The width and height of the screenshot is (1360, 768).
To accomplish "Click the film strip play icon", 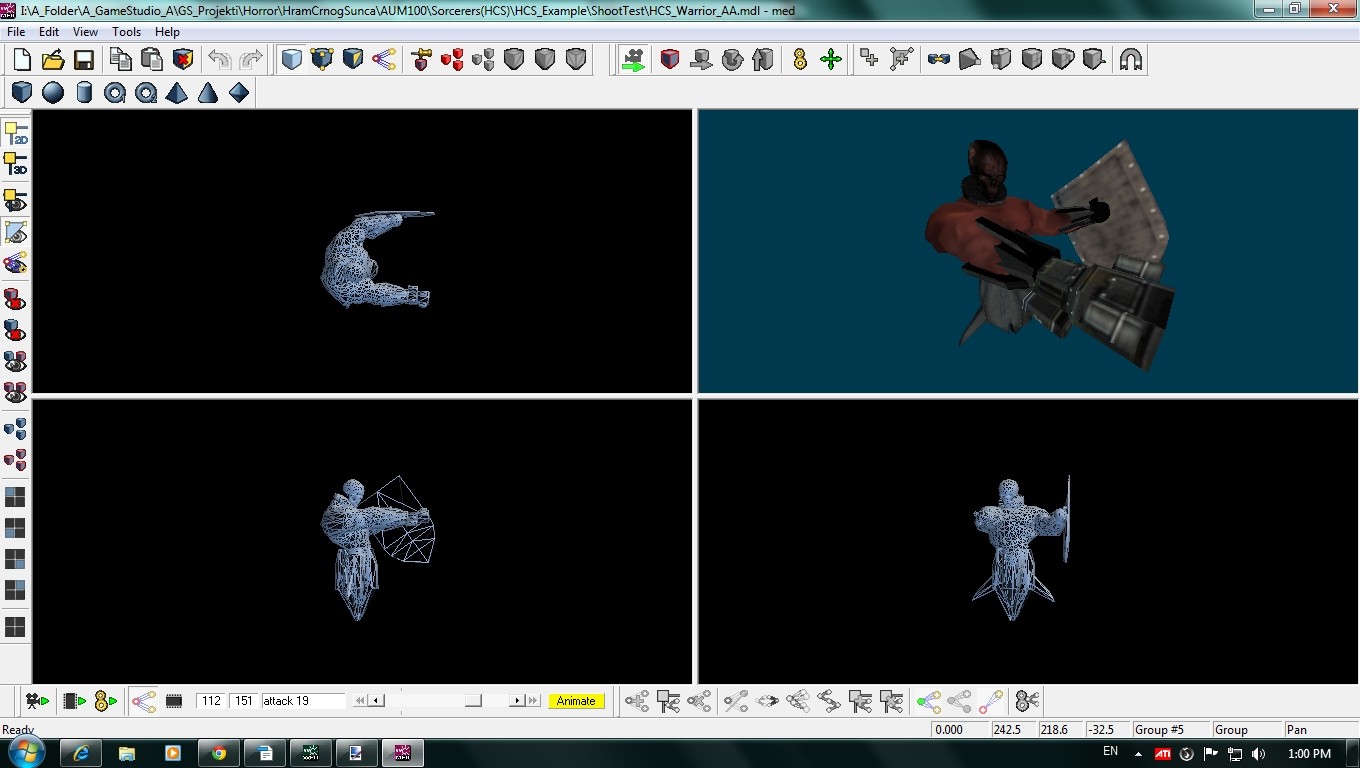I will (x=75, y=701).
